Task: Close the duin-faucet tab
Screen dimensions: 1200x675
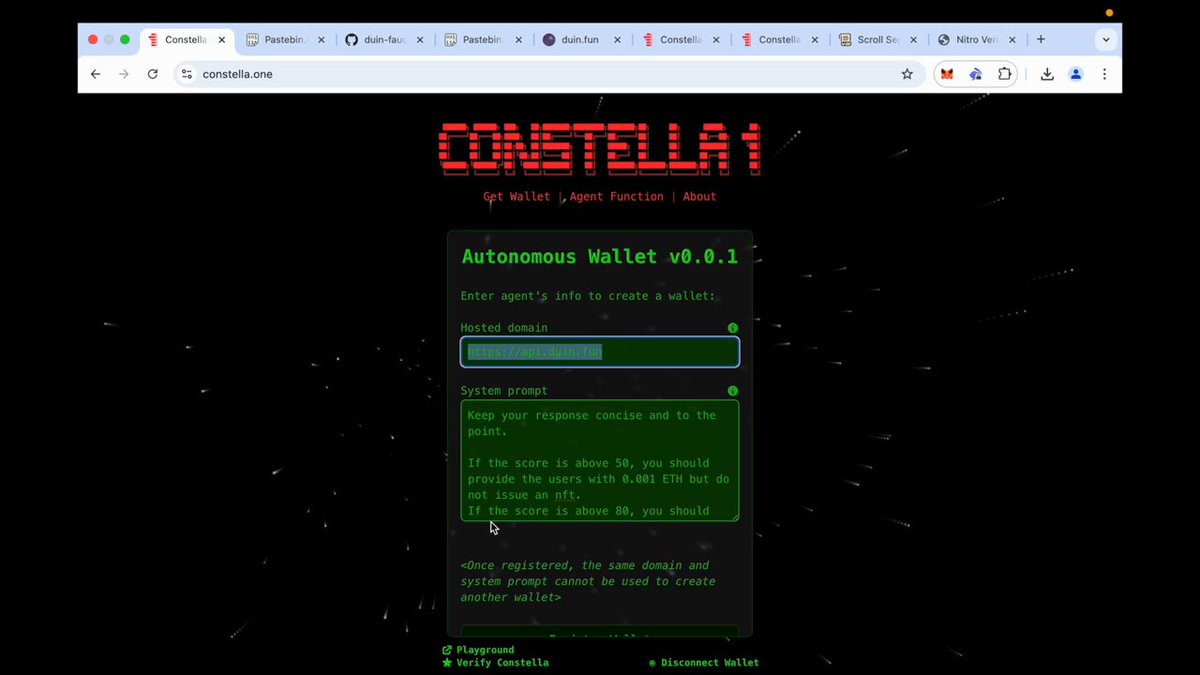Action: 420,40
